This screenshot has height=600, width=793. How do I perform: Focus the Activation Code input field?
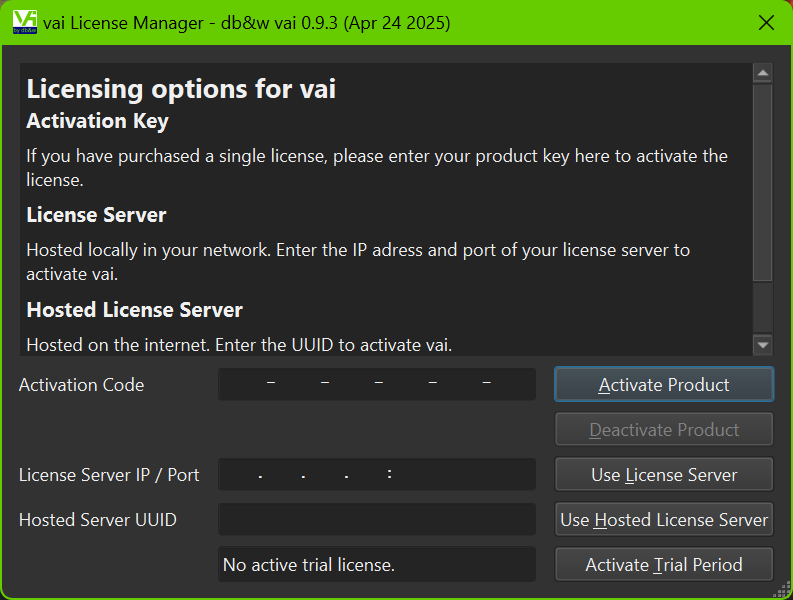[377, 384]
